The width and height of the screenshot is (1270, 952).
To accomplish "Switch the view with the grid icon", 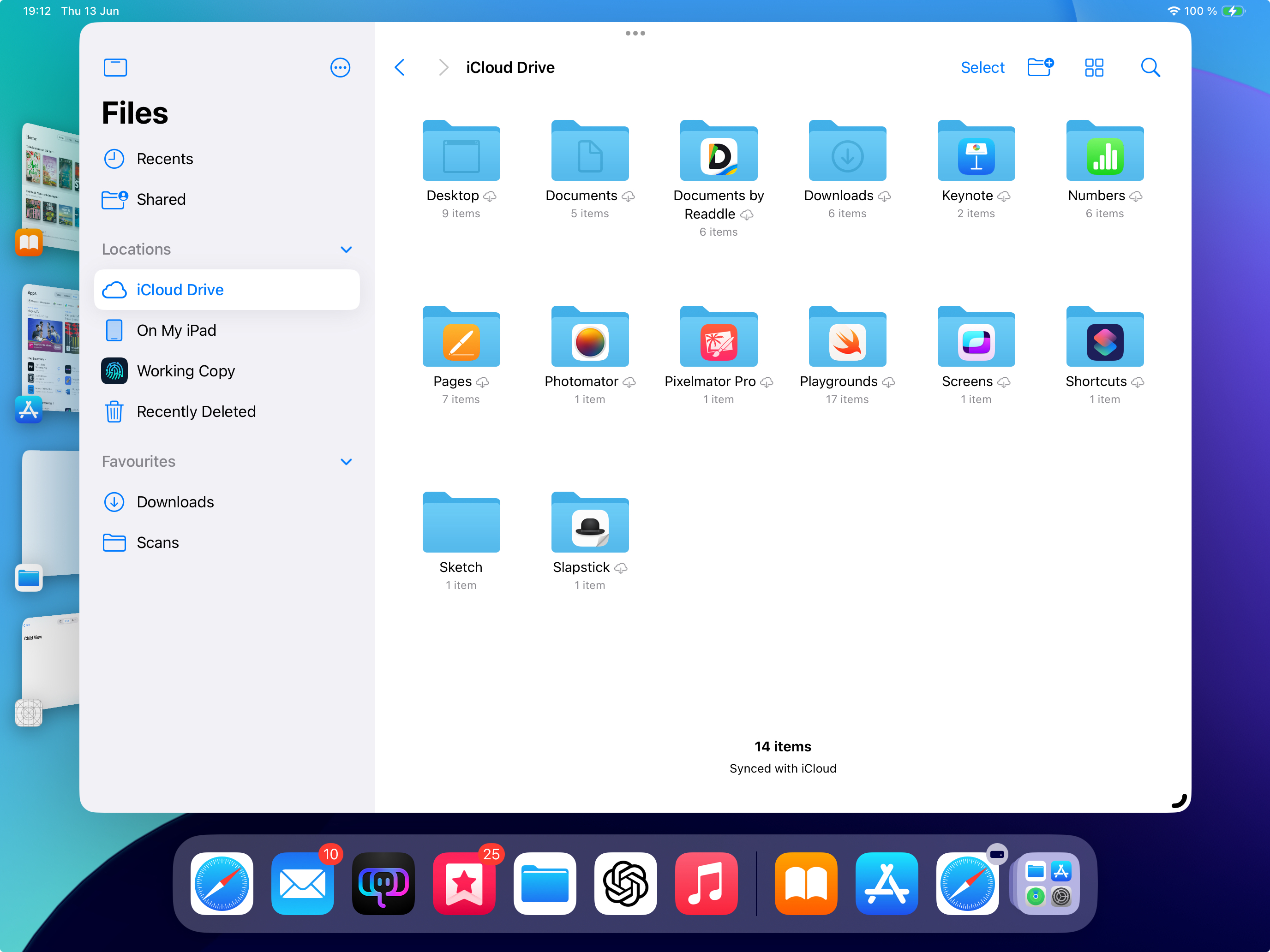I will click(x=1094, y=67).
